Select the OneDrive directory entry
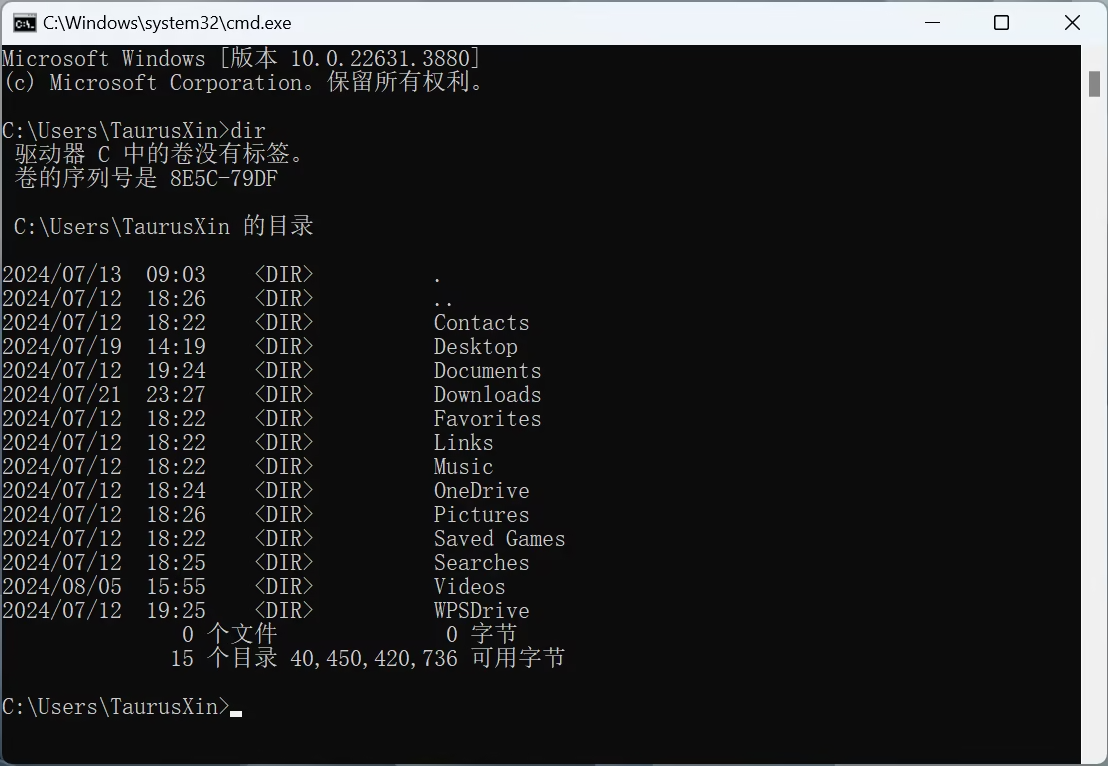The height and width of the screenshot is (766, 1108). coord(481,490)
